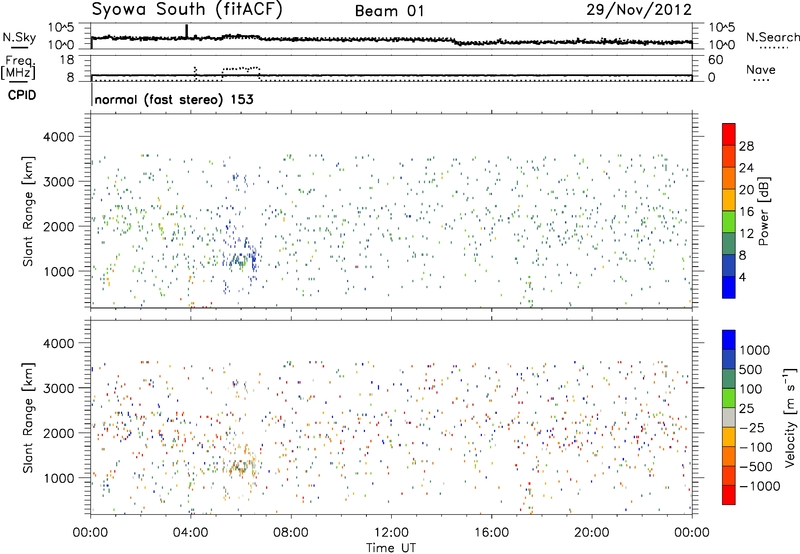This screenshot has height=554, width=800.
Task: Click the 'Time UT' axis label
Action: pyautogui.click(x=391, y=548)
